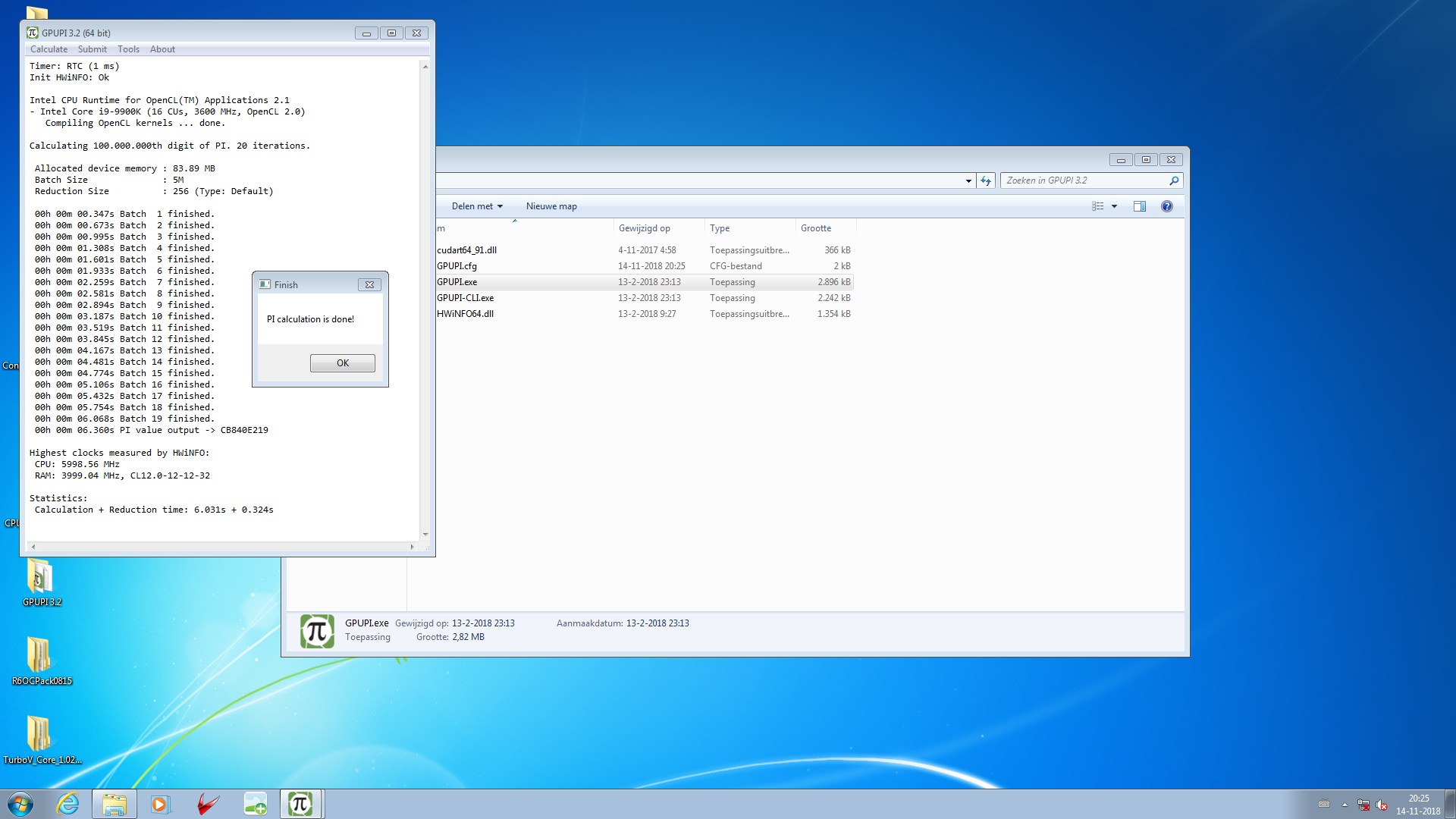Minimize the Explorer window
The image size is (1456, 819).
click(x=1121, y=160)
